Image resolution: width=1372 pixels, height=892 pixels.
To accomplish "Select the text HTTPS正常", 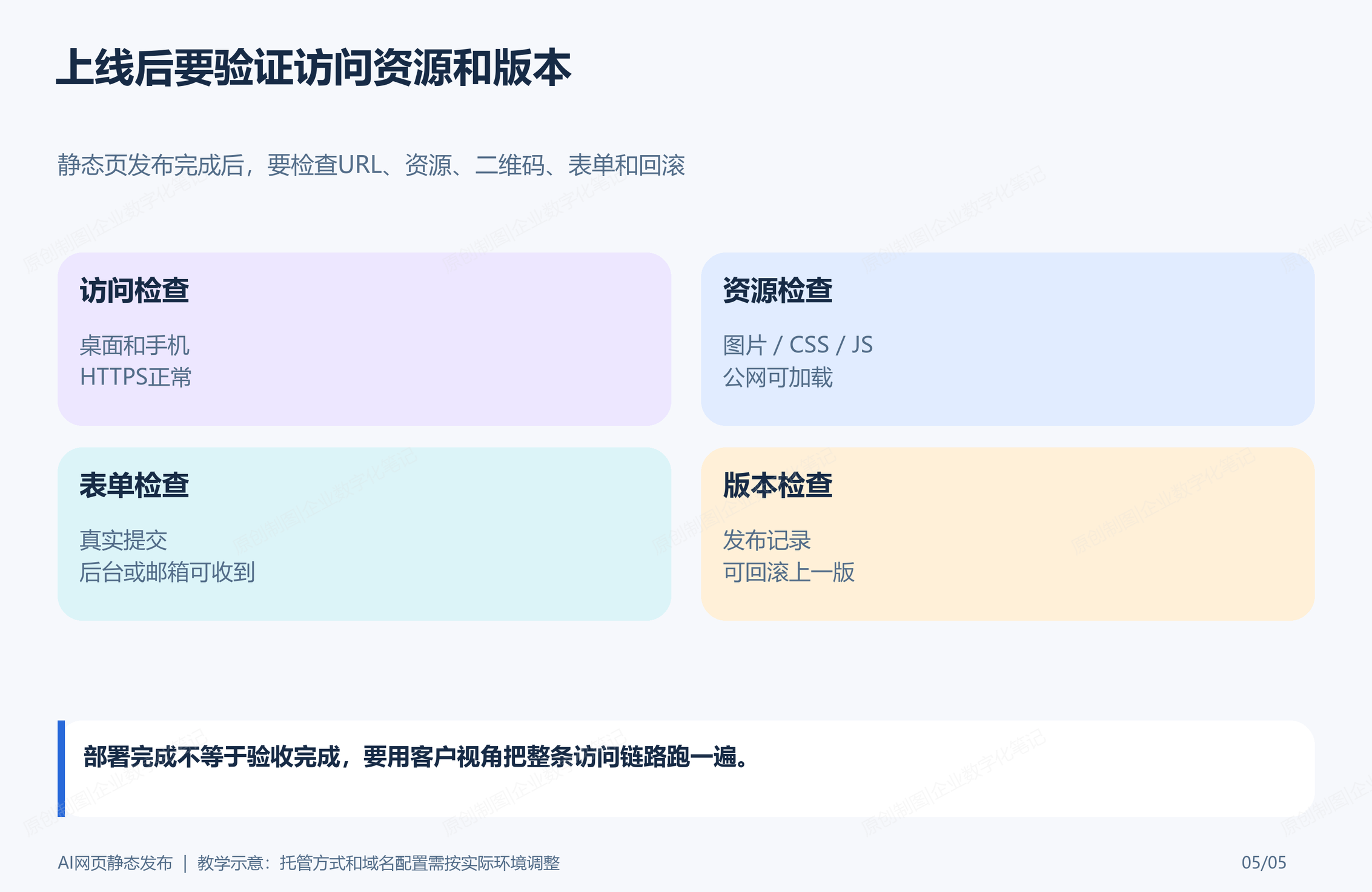I will (x=136, y=377).
